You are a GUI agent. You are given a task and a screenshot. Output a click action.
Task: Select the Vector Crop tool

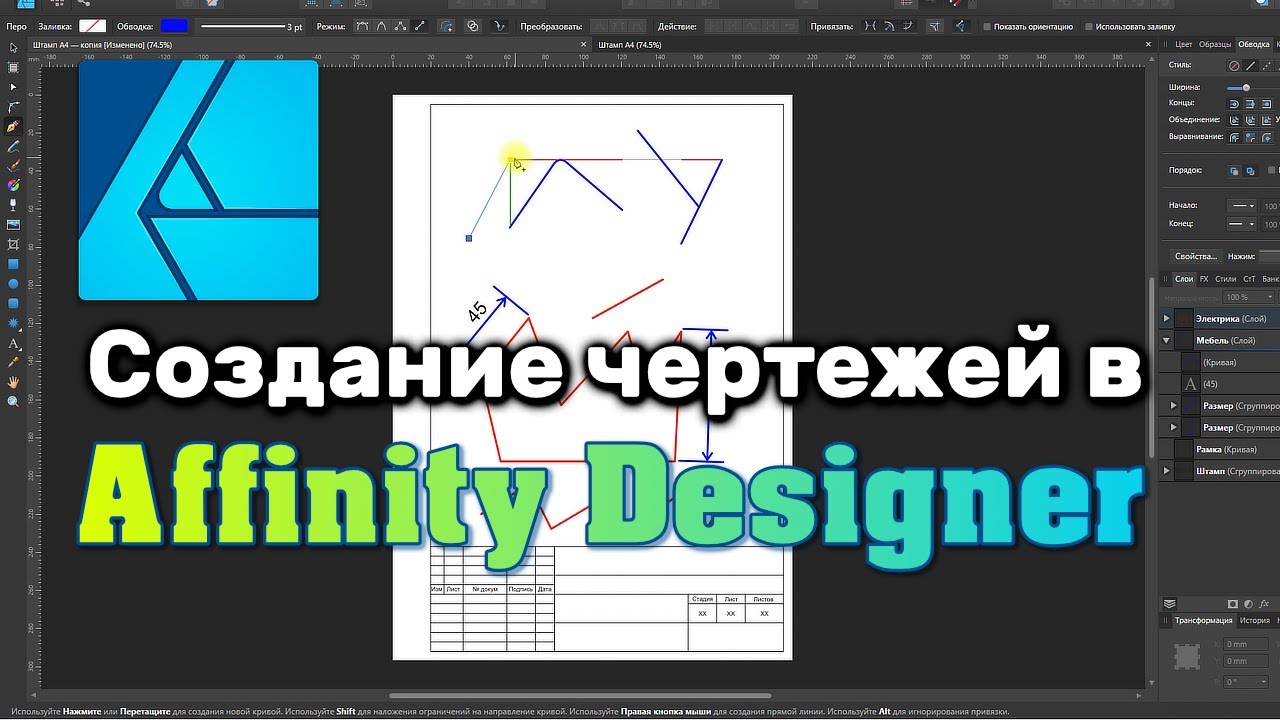(13, 244)
